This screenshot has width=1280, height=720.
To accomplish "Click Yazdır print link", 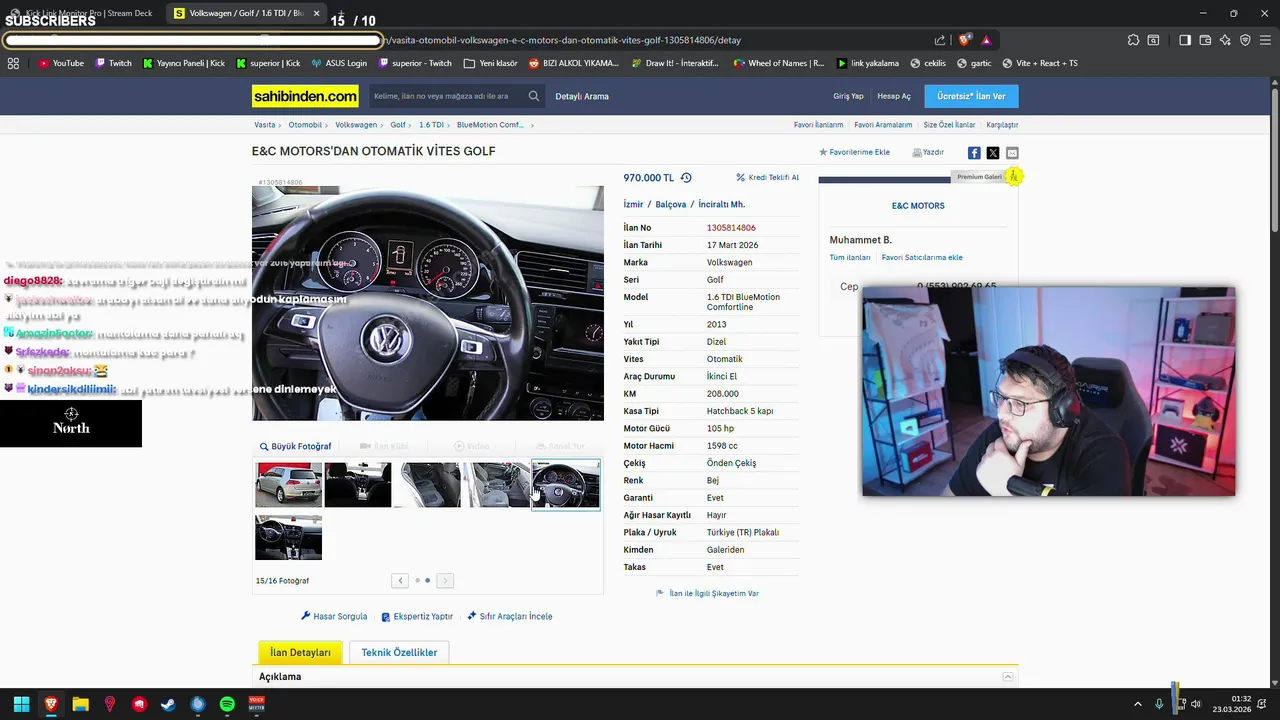I will pos(928,152).
